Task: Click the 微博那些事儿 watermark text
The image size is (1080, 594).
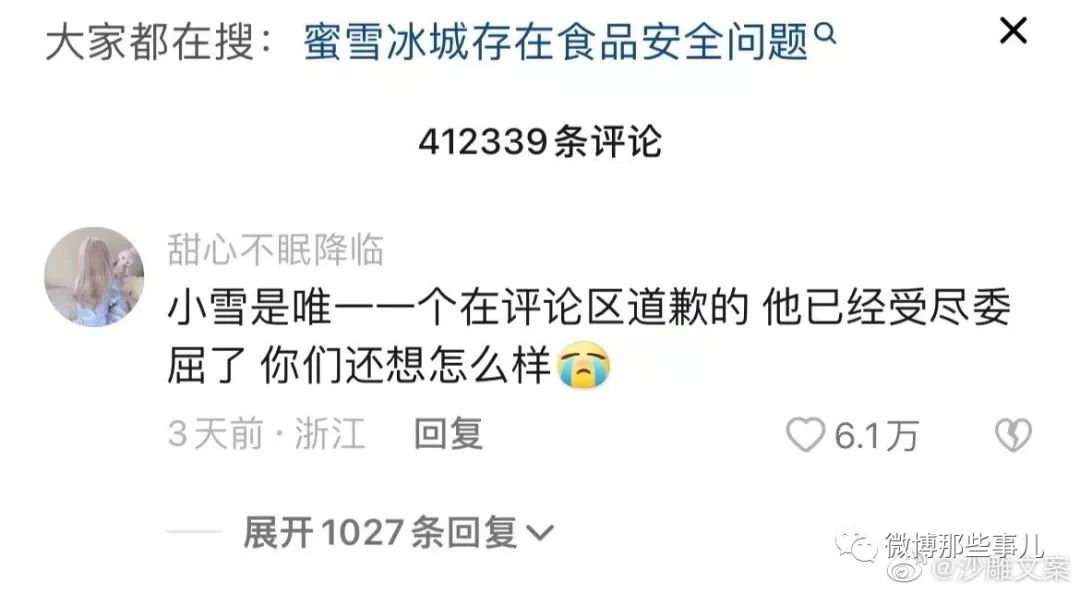Action: [964, 544]
